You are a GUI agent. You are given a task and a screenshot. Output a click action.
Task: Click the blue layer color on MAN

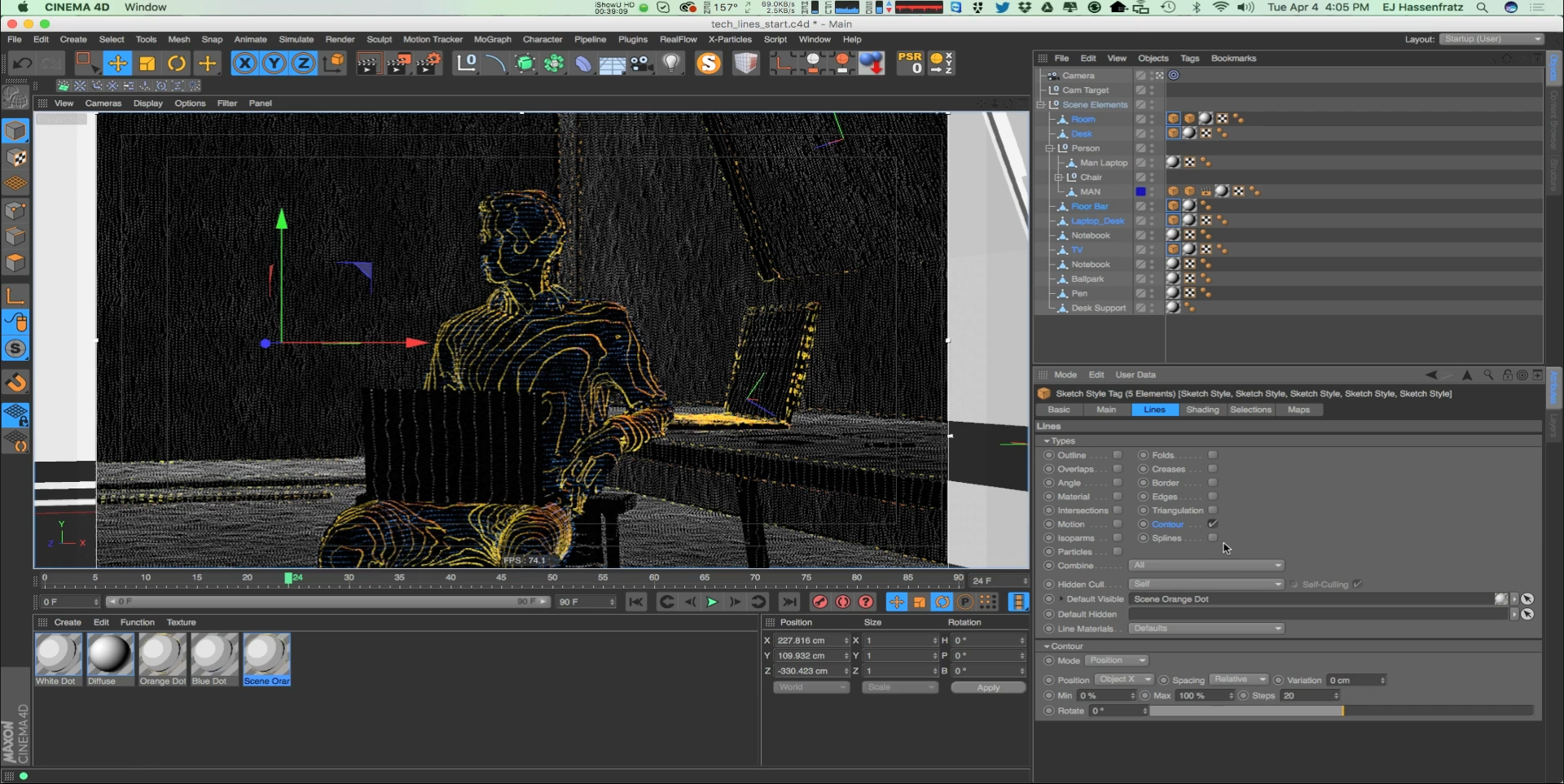(x=1140, y=191)
